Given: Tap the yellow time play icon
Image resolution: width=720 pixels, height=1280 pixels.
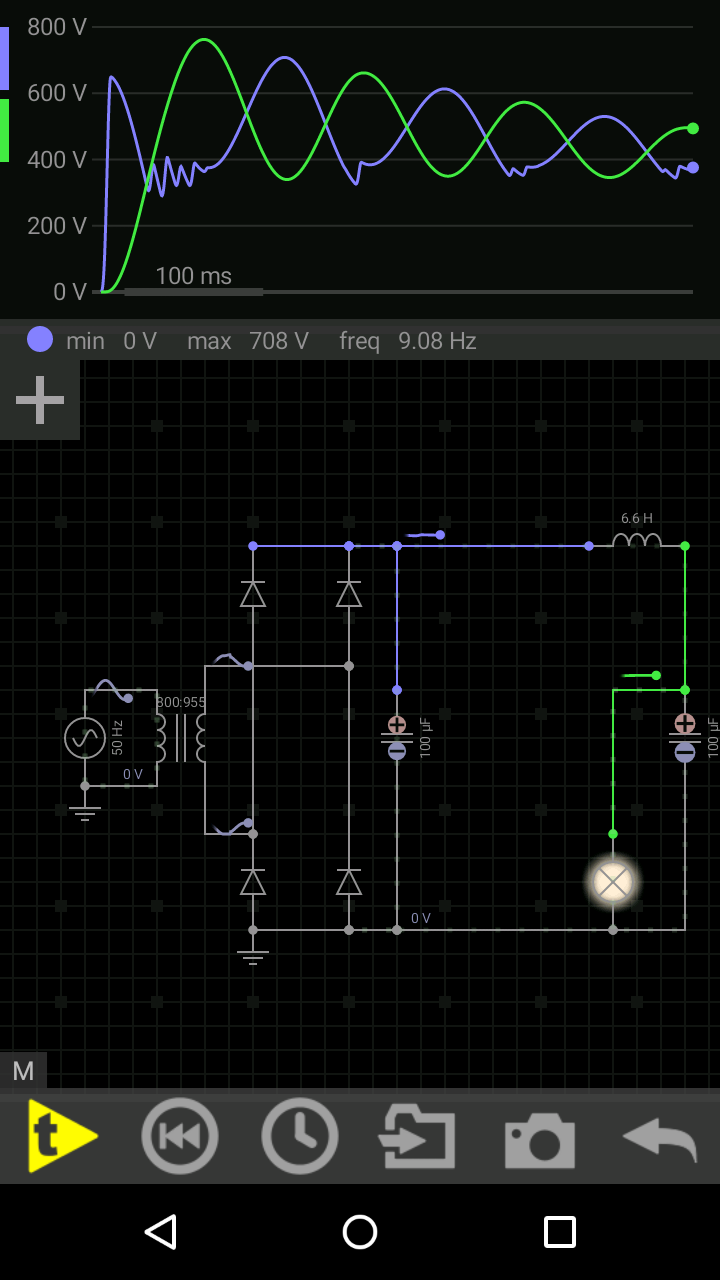Looking at the screenshot, I should (62, 1136).
